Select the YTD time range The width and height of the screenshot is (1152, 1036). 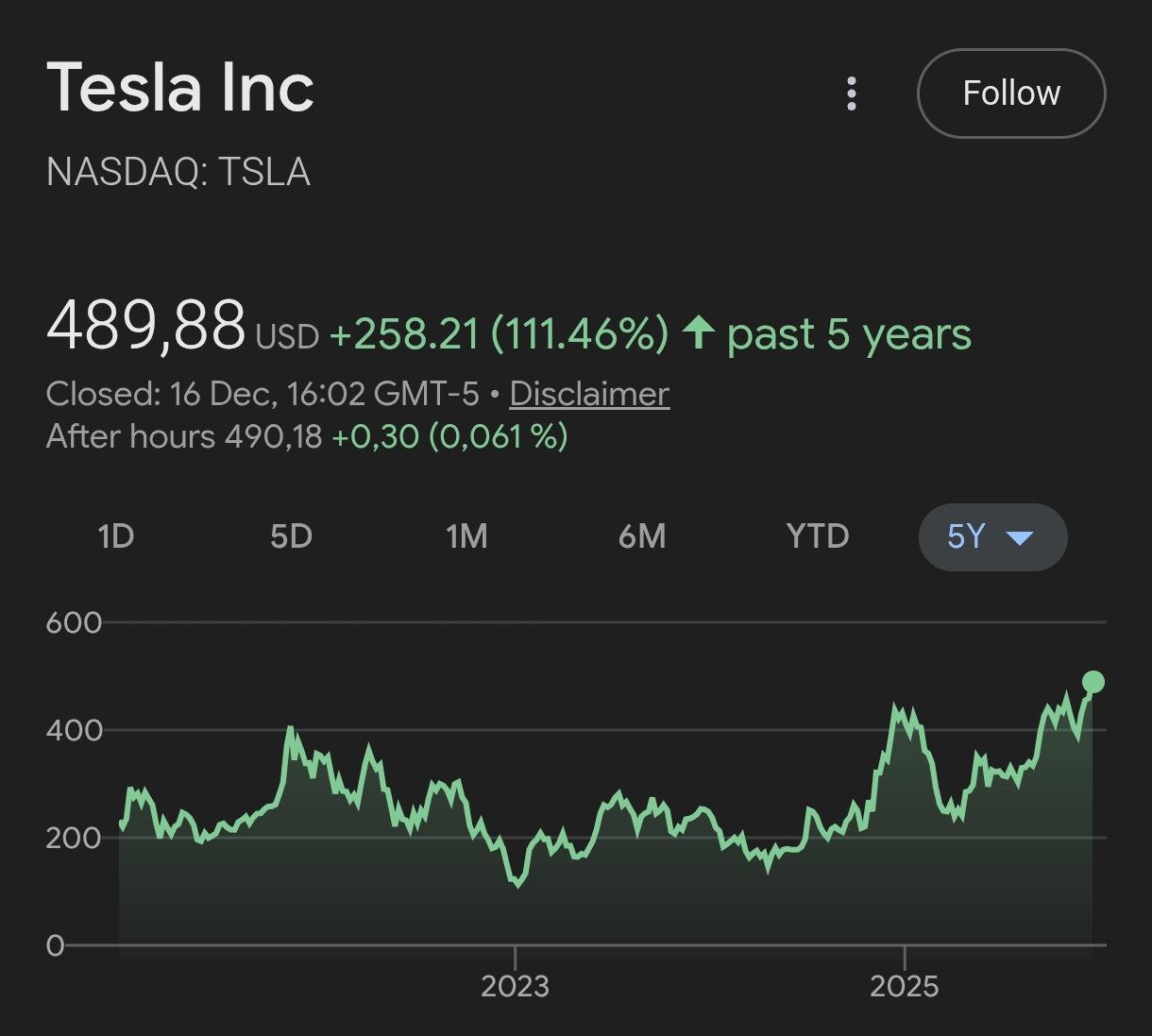coord(816,536)
